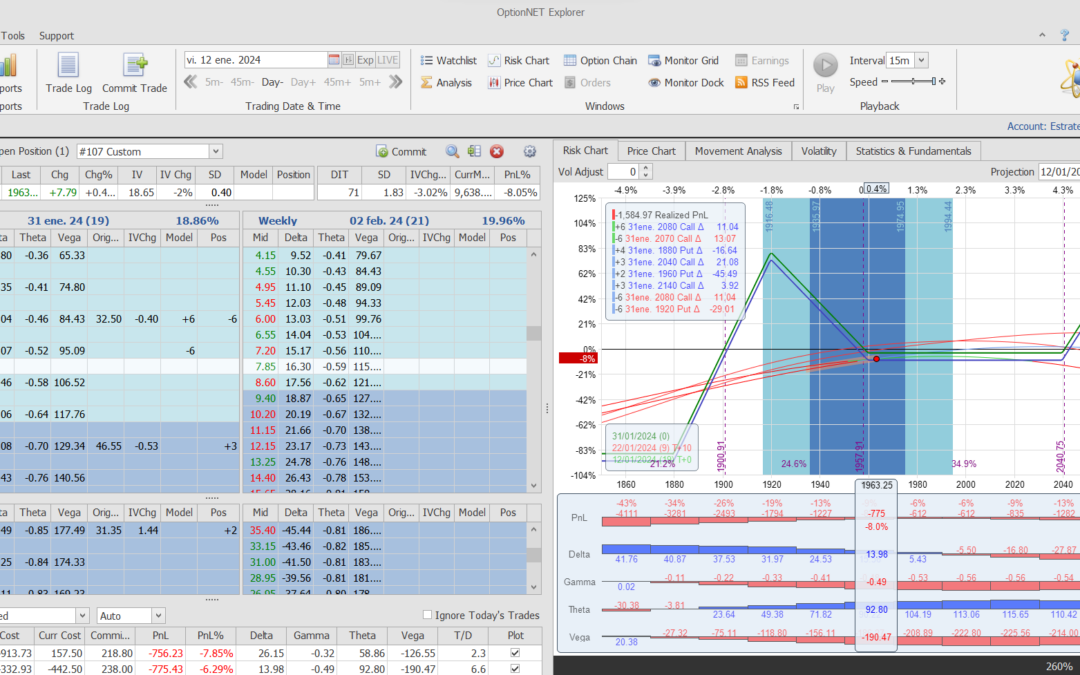The height and width of the screenshot is (675, 1080).
Task: Click the magnifier icon beside Commit
Action: click(x=453, y=152)
